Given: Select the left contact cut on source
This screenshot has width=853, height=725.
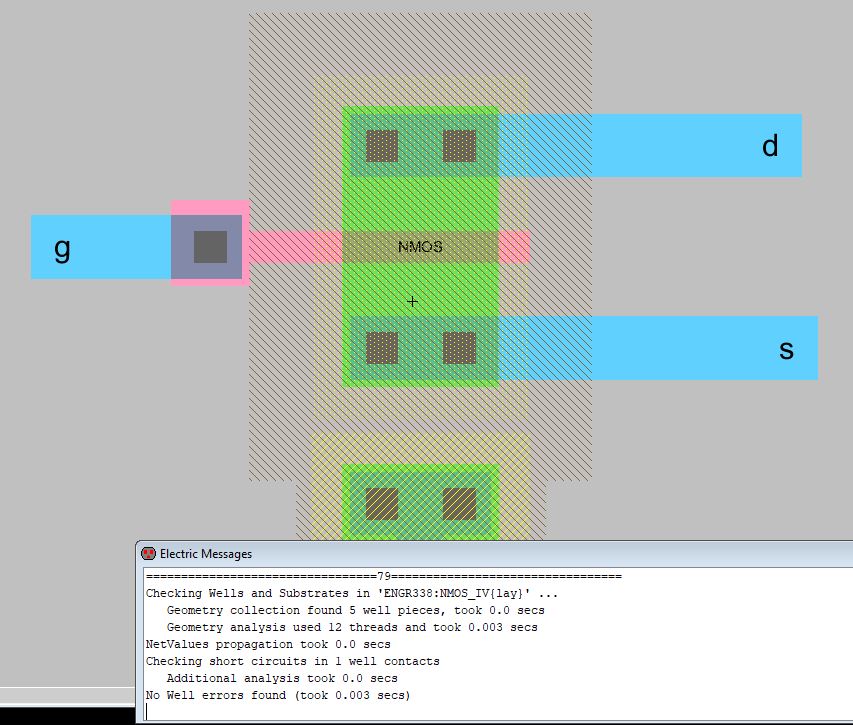Looking at the screenshot, I should tap(382, 348).
